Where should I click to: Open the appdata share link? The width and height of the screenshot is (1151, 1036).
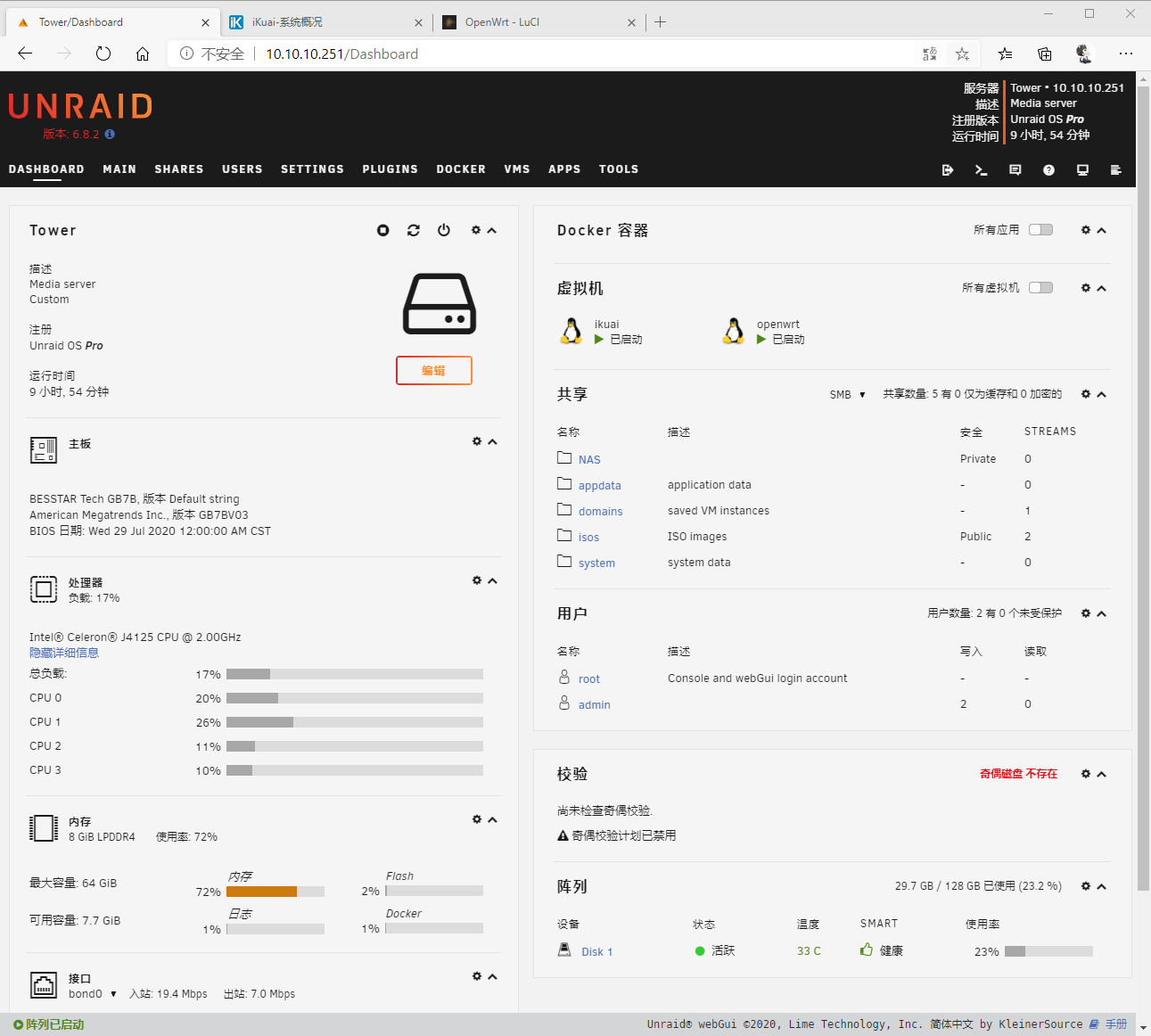600,486
